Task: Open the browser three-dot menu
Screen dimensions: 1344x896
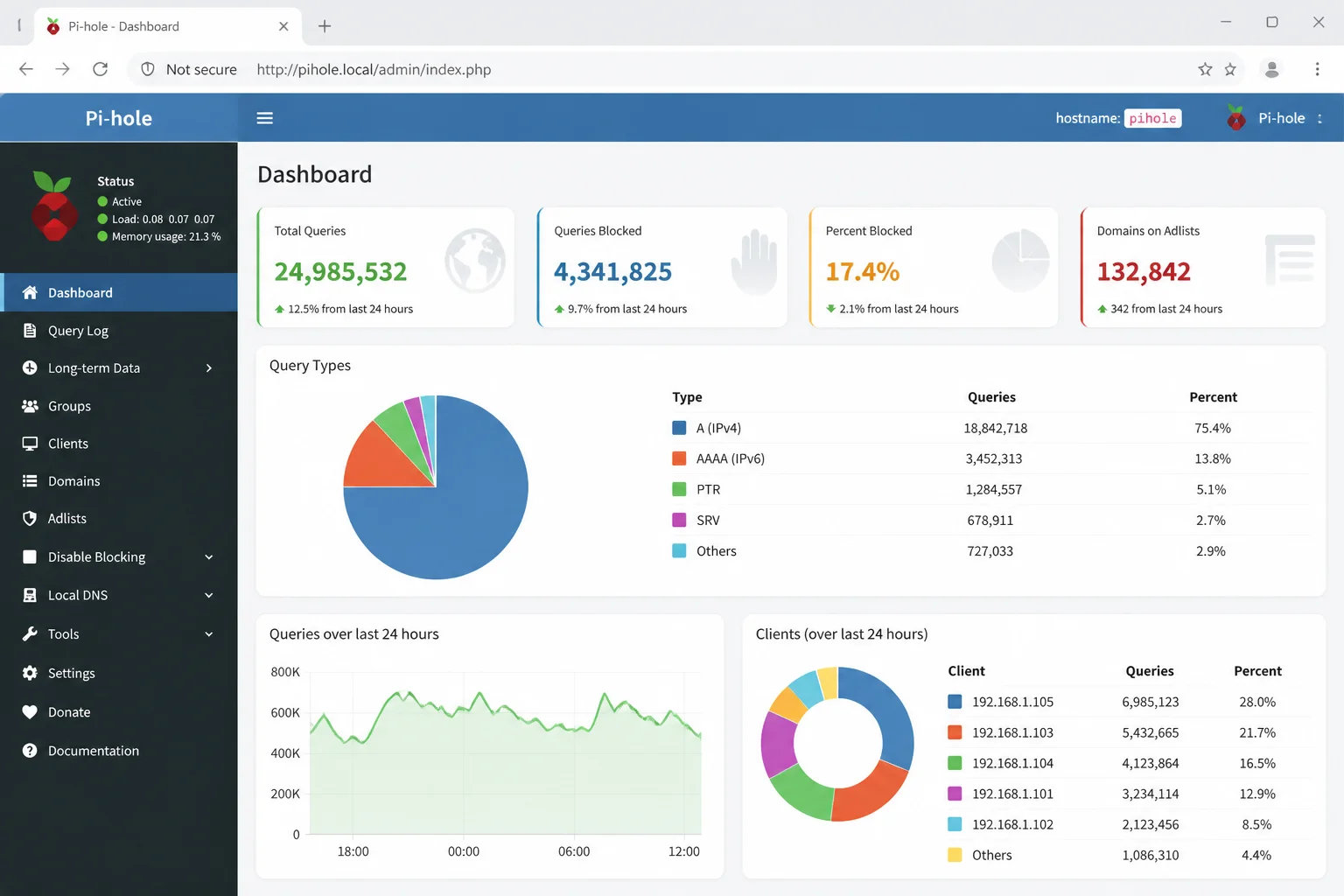Action: [x=1317, y=69]
